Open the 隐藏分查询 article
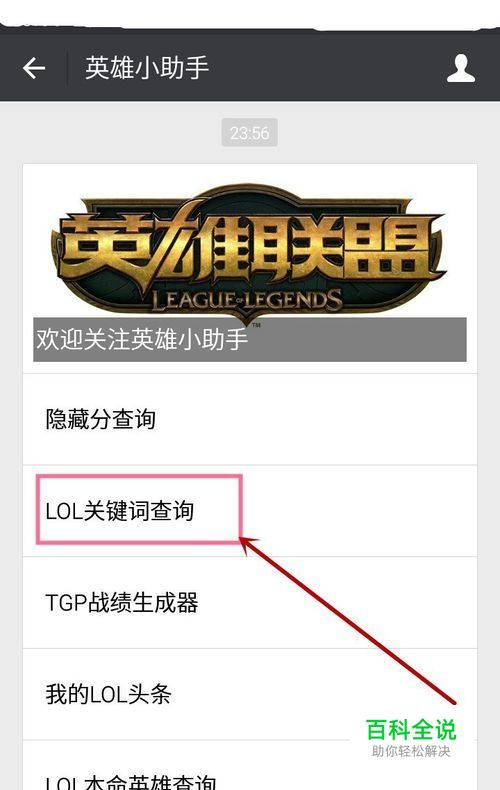Image resolution: width=500 pixels, height=790 pixels. coord(249,420)
